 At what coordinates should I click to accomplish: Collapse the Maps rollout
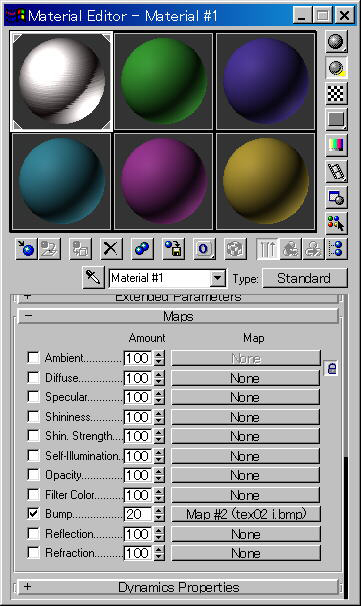click(x=178, y=317)
